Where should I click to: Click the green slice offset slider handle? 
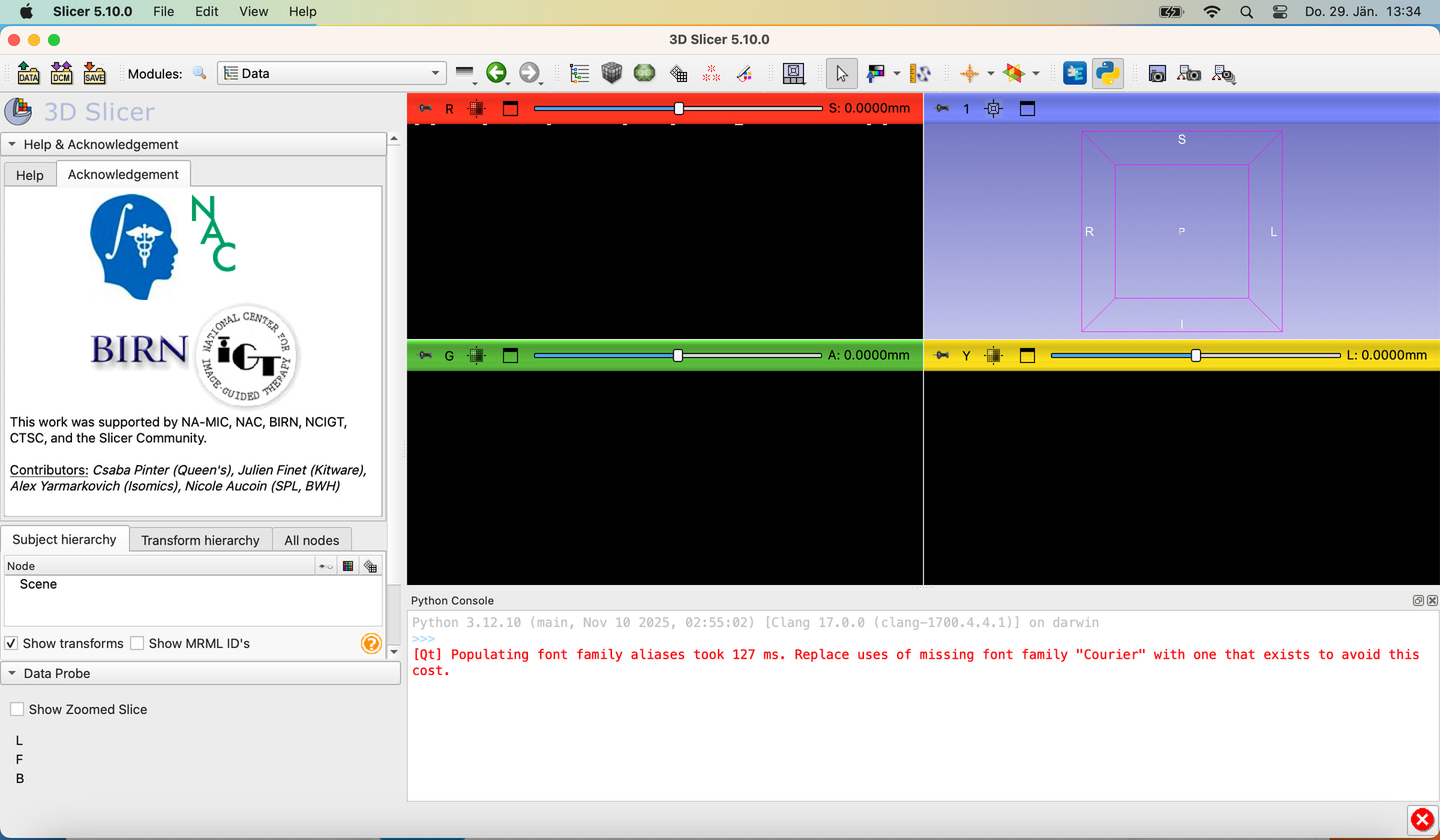[678, 355]
